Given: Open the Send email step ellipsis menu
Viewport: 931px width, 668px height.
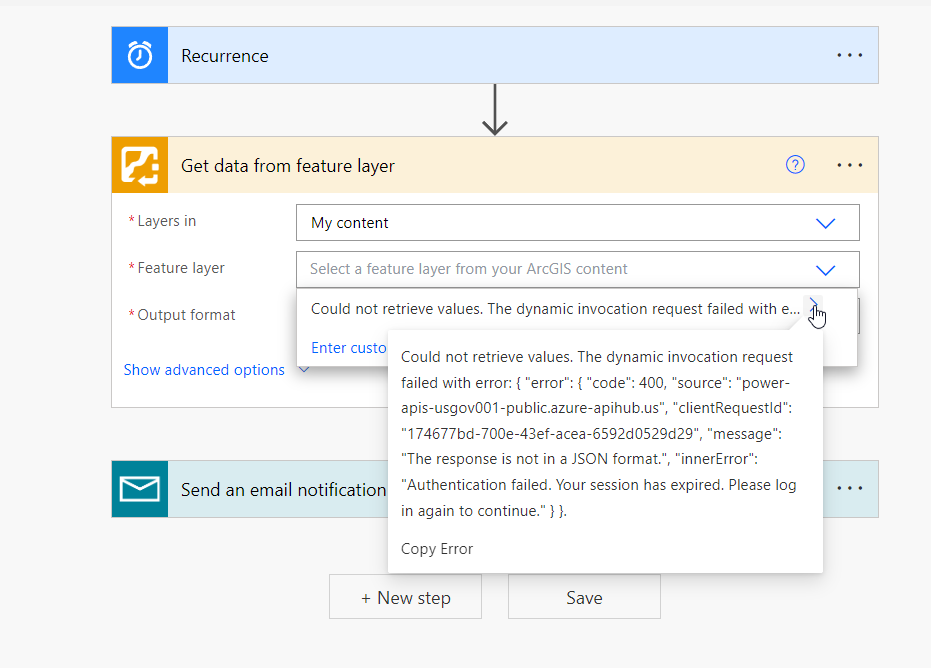Looking at the screenshot, I should pyautogui.click(x=849, y=489).
